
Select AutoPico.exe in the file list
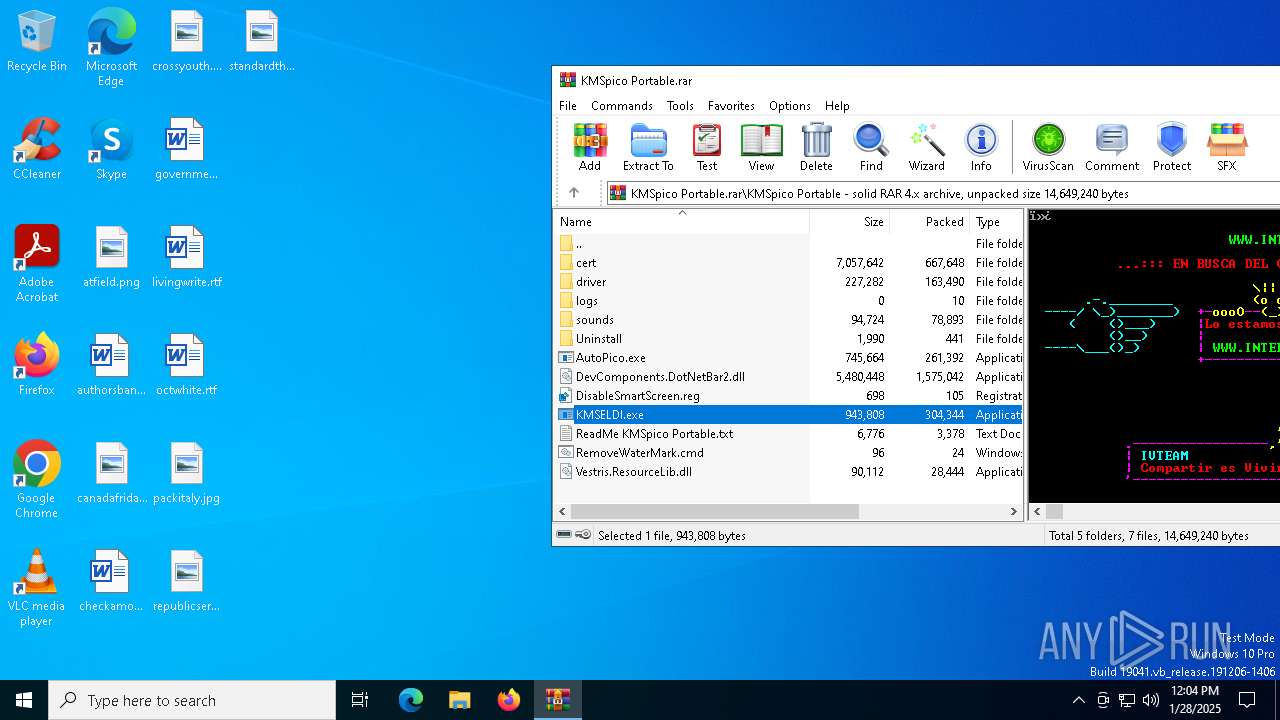click(788, 357)
